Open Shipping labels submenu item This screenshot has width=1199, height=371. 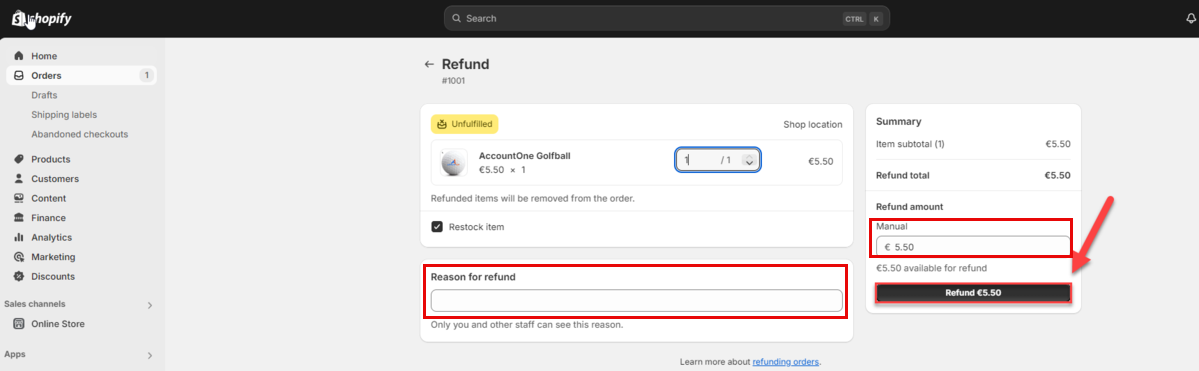[x=64, y=115]
